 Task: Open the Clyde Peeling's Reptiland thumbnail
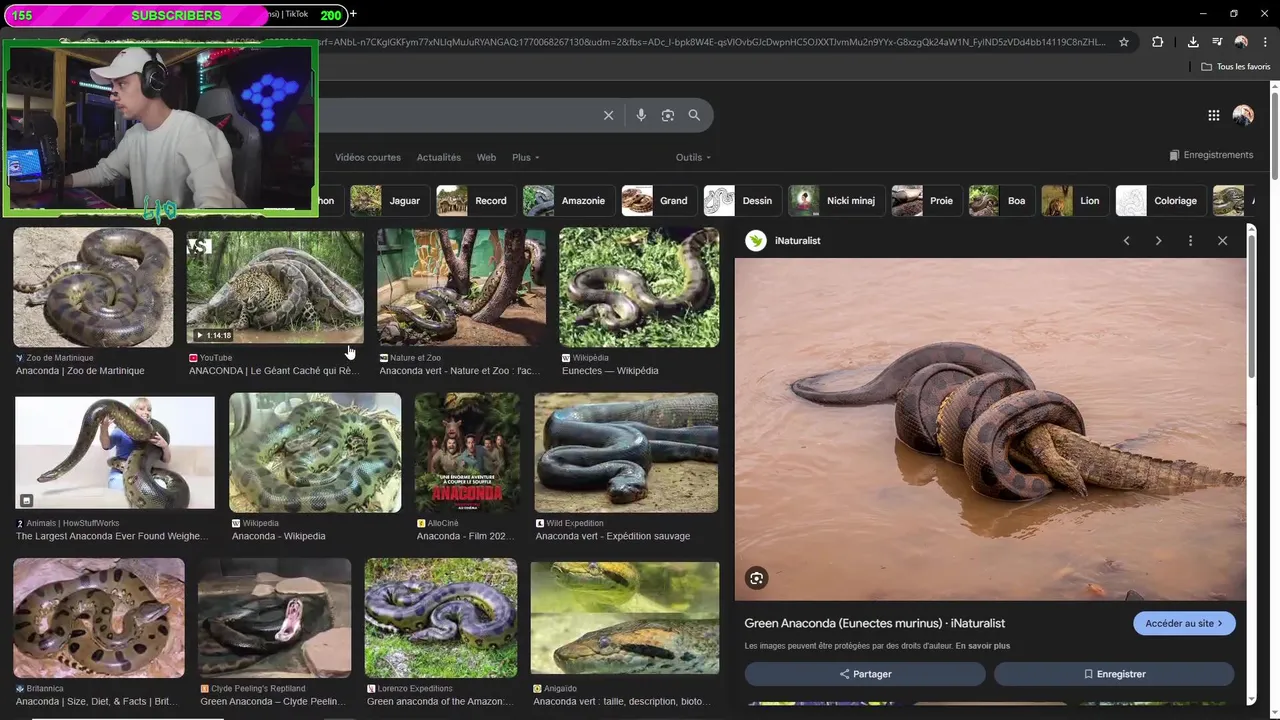click(x=275, y=618)
